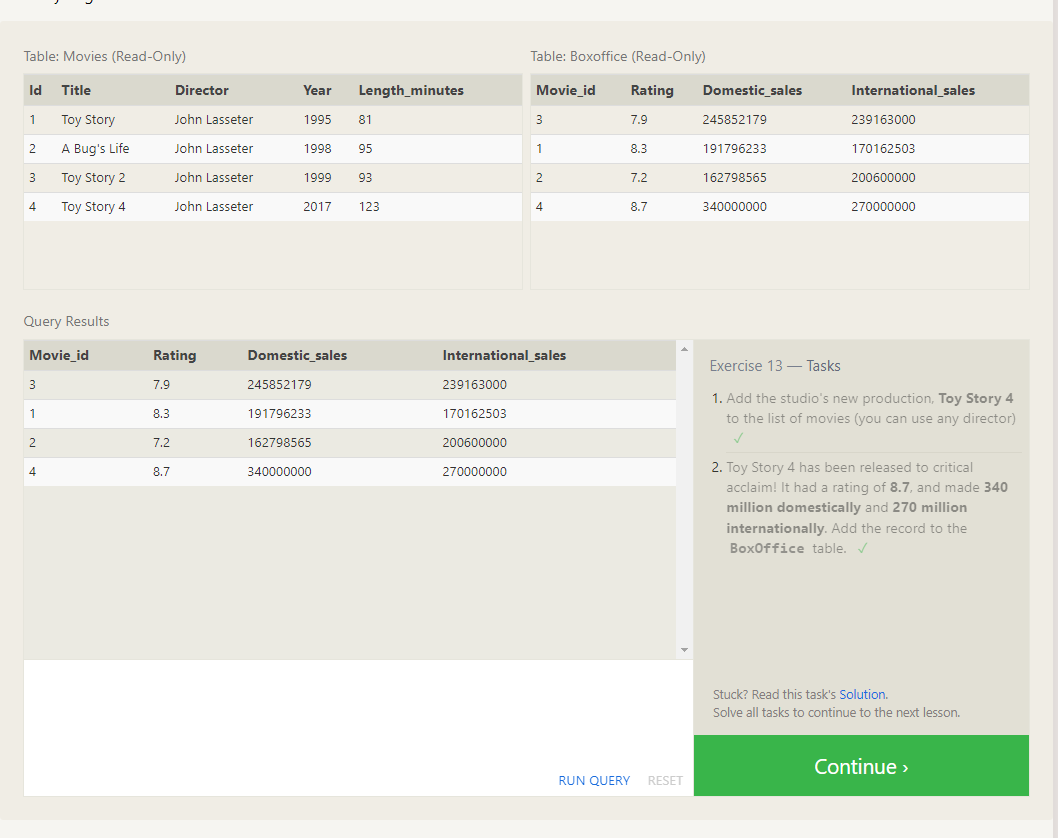
Task: Select 200600000 in Query Results
Action: point(474,443)
